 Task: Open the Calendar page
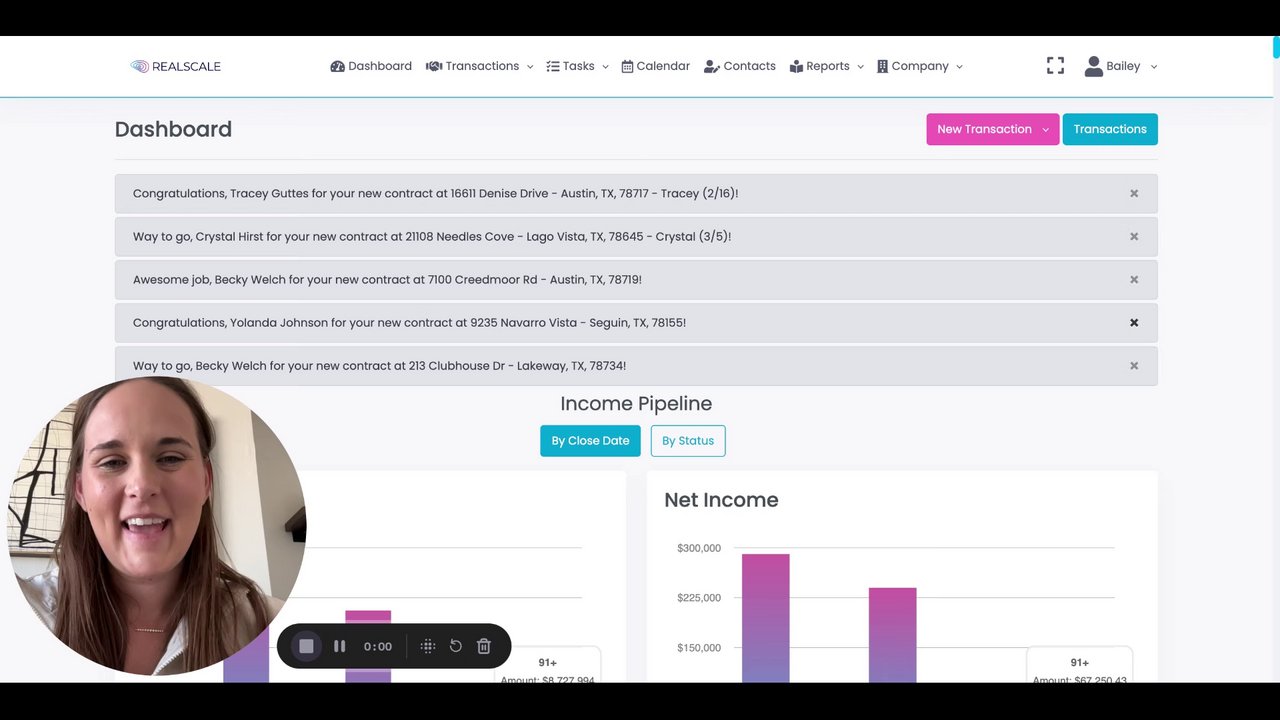click(x=656, y=66)
